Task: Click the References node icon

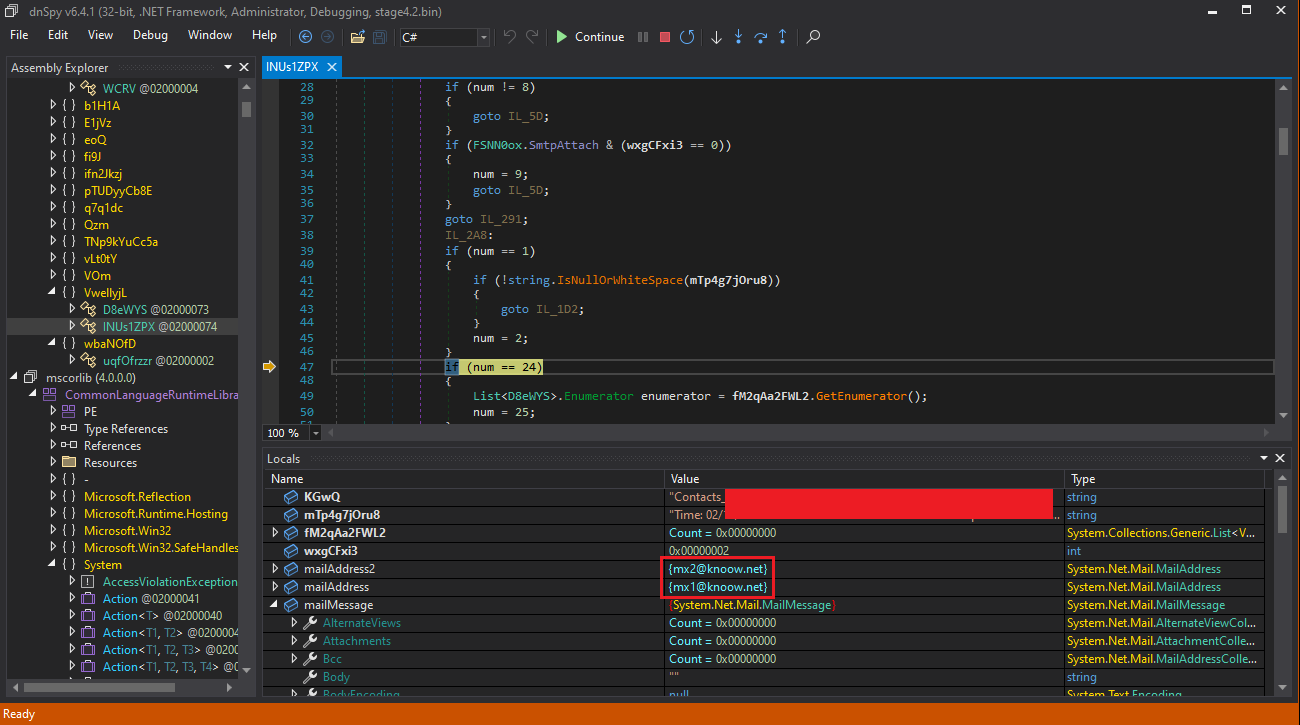Action: [x=69, y=445]
